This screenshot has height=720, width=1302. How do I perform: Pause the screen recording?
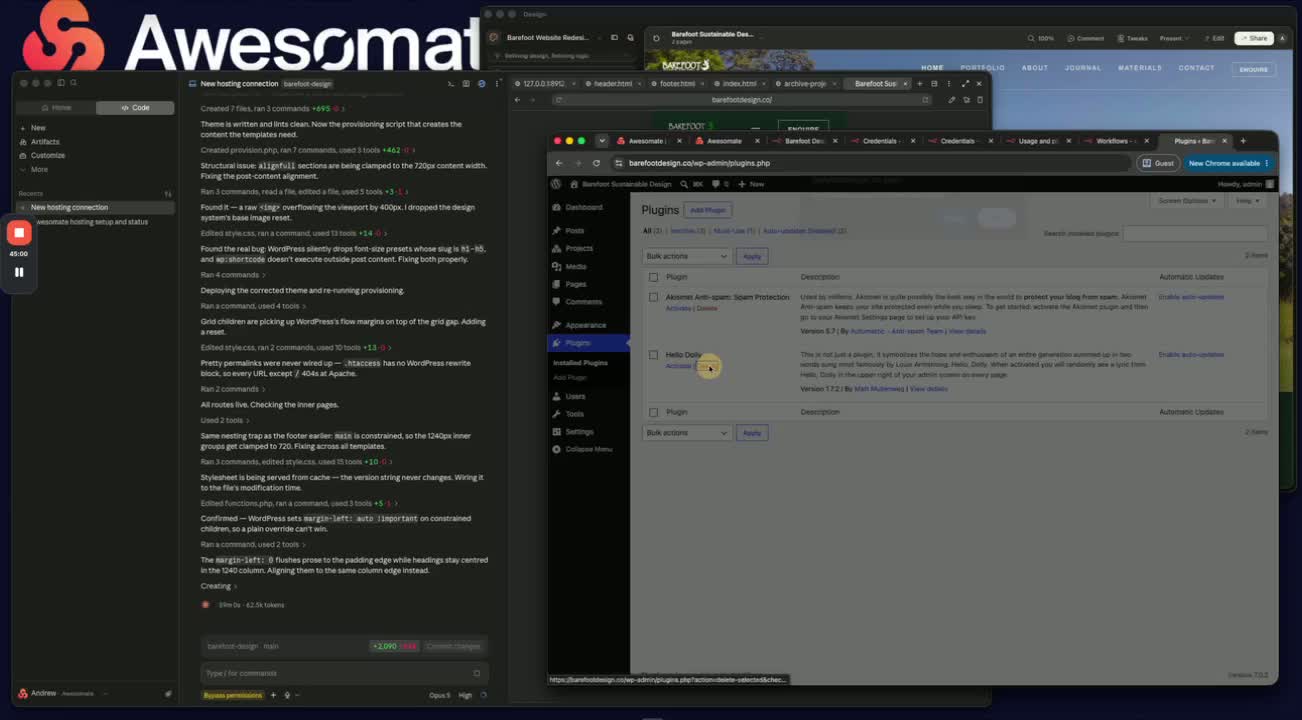pos(19,272)
